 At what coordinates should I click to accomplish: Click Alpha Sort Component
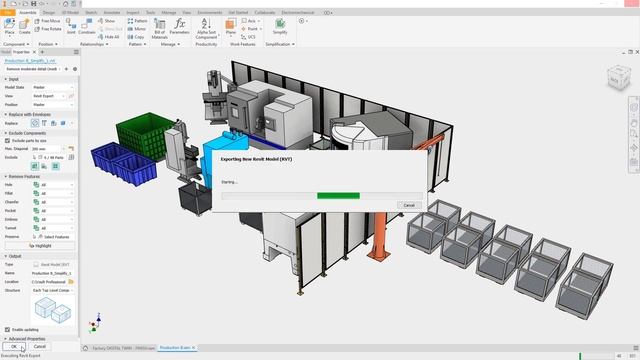(206, 28)
